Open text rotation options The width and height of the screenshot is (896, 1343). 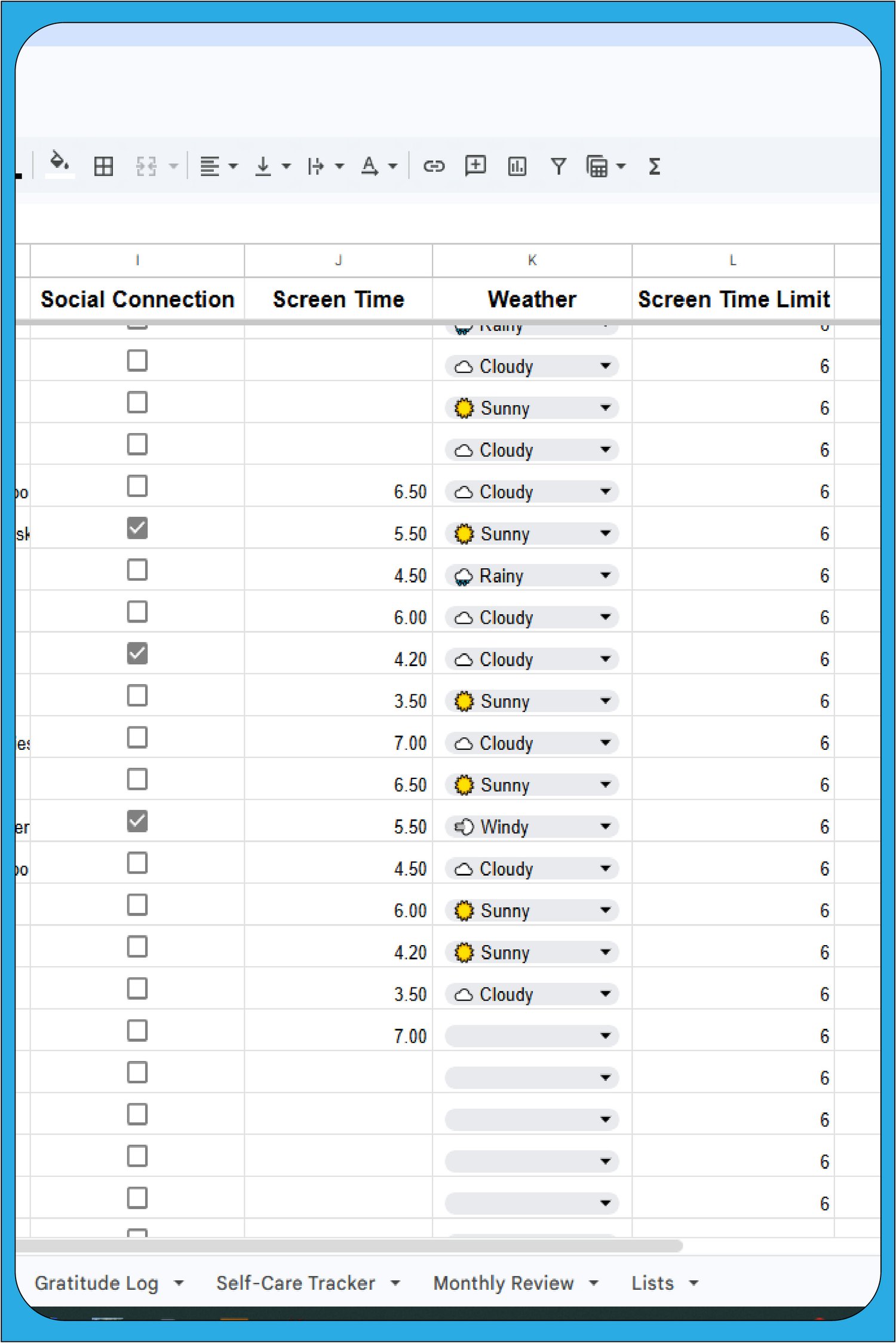[379, 166]
